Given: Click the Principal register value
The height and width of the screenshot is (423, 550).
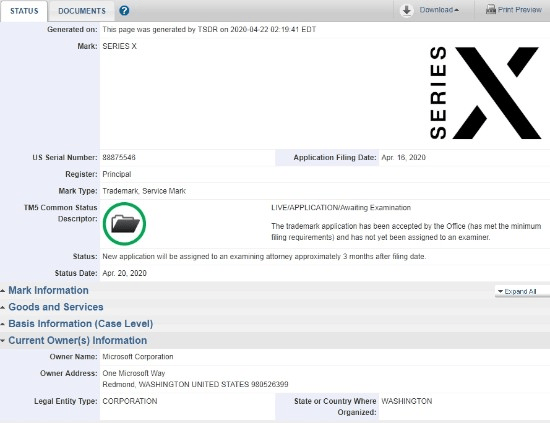Looking at the screenshot, I should pos(117,174).
